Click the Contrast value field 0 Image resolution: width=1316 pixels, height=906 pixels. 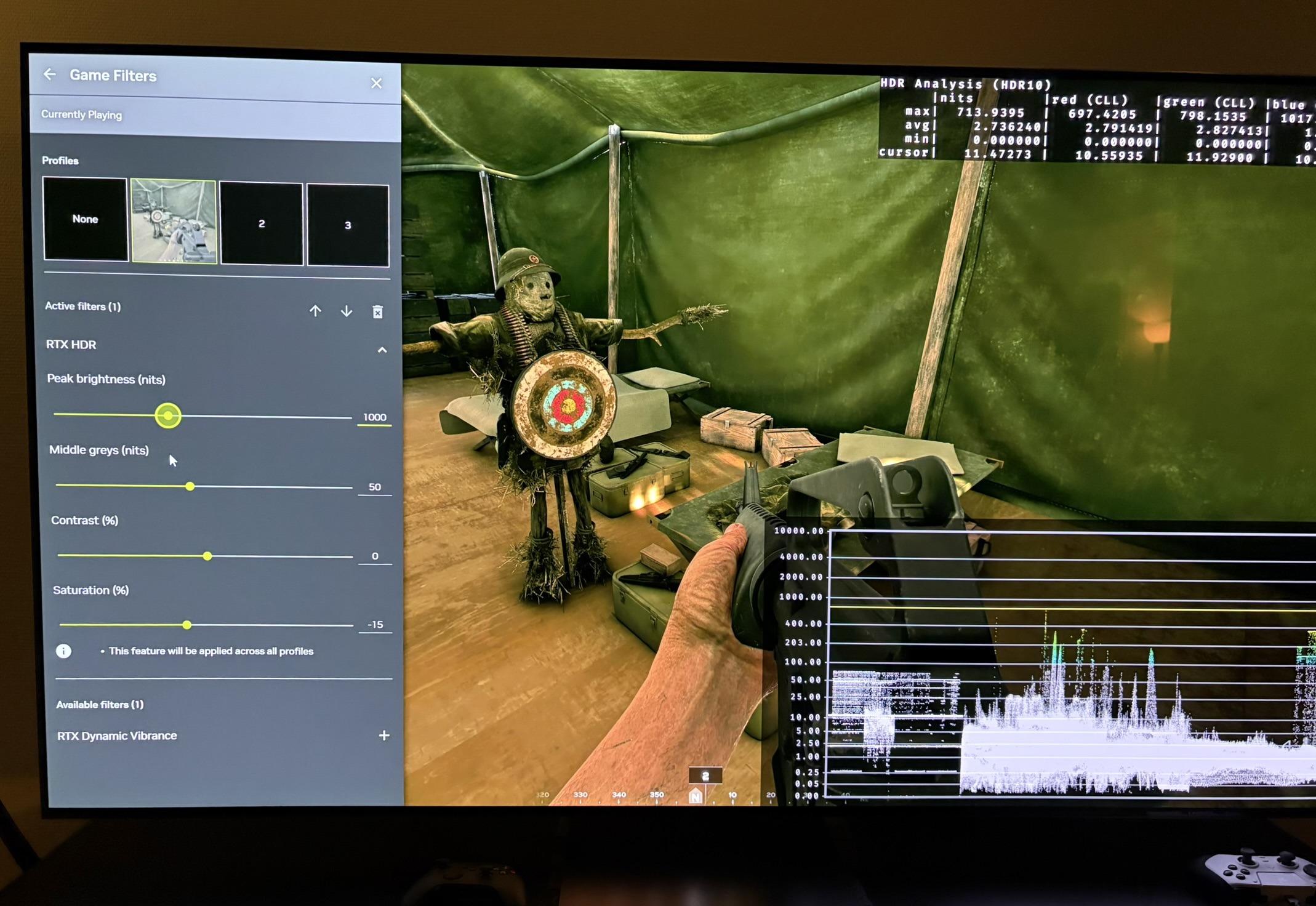(375, 556)
